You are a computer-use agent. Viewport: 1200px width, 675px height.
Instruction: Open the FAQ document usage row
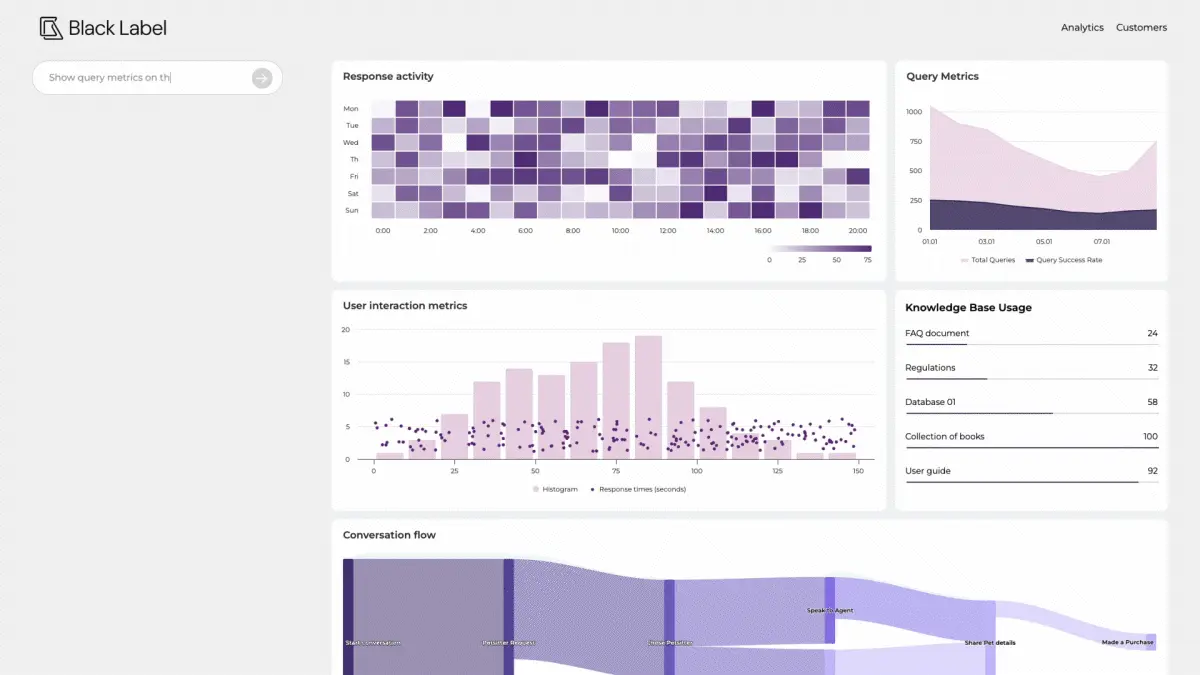[1030, 334]
